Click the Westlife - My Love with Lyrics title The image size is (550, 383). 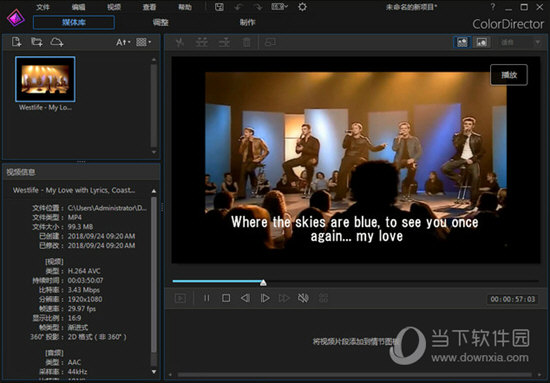coord(74,190)
